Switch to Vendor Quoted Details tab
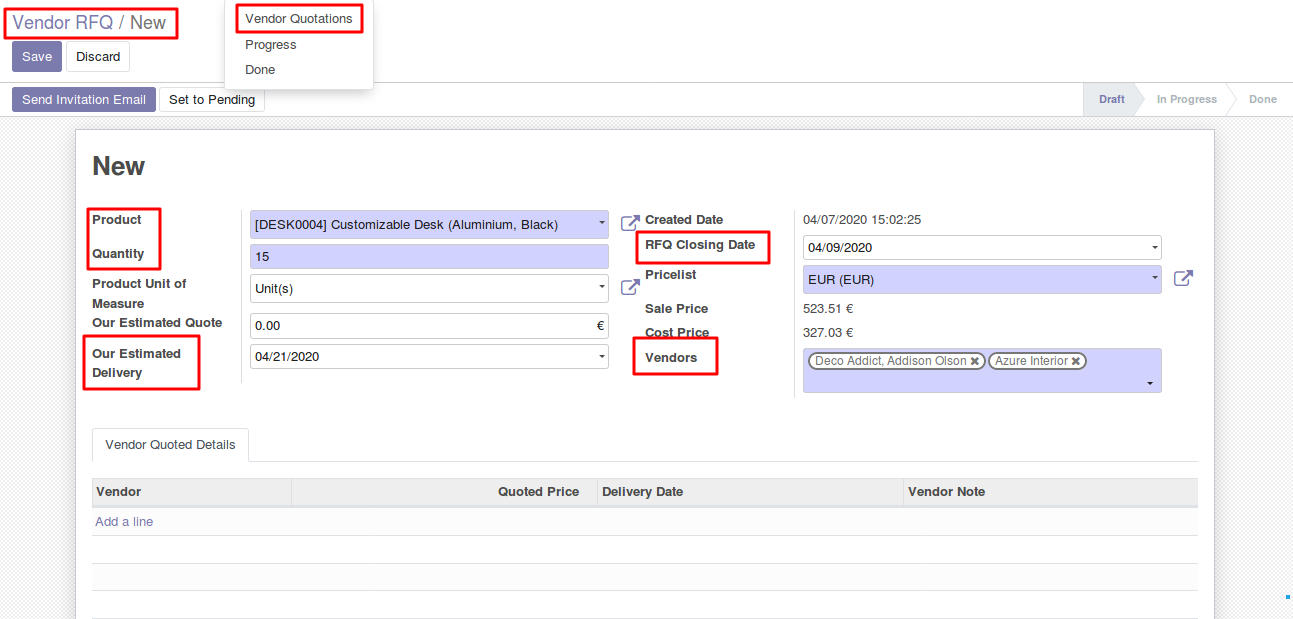 coord(170,445)
